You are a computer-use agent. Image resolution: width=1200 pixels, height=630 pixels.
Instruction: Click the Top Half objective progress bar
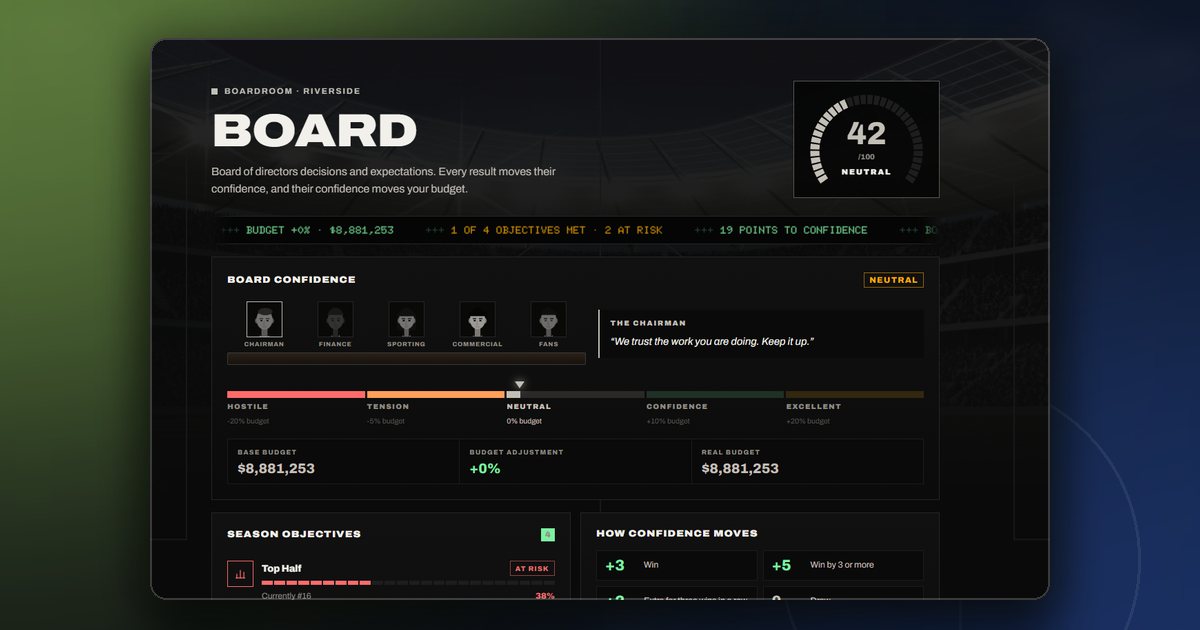pos(408,582)
